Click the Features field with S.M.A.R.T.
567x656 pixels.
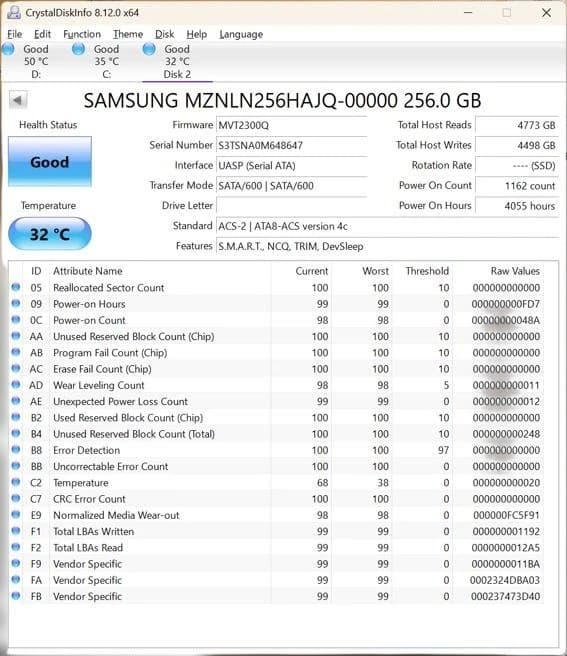[387, 246]
